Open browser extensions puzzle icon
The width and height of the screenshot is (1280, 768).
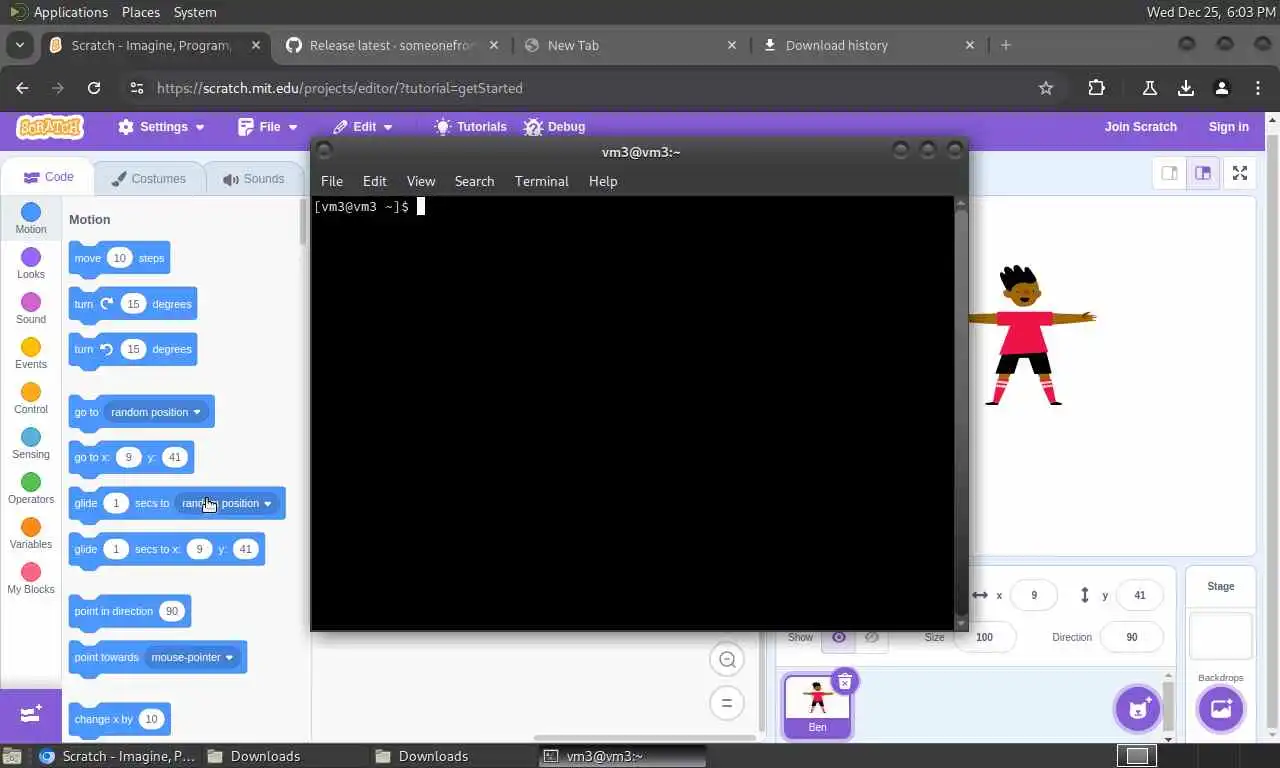click(x=1097, y=88)
